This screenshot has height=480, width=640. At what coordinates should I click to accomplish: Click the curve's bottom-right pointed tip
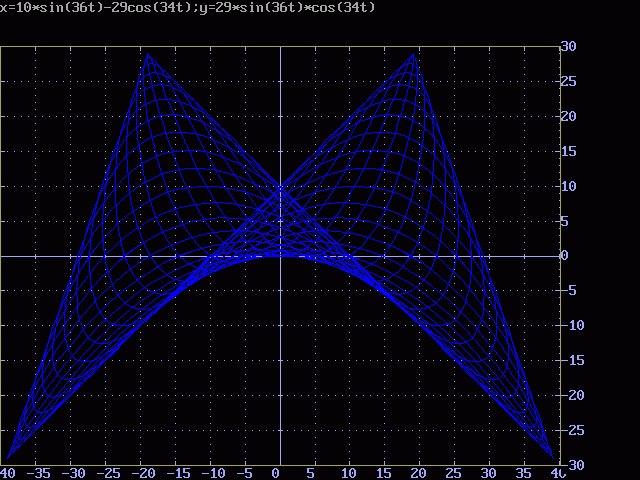[552, 458]
